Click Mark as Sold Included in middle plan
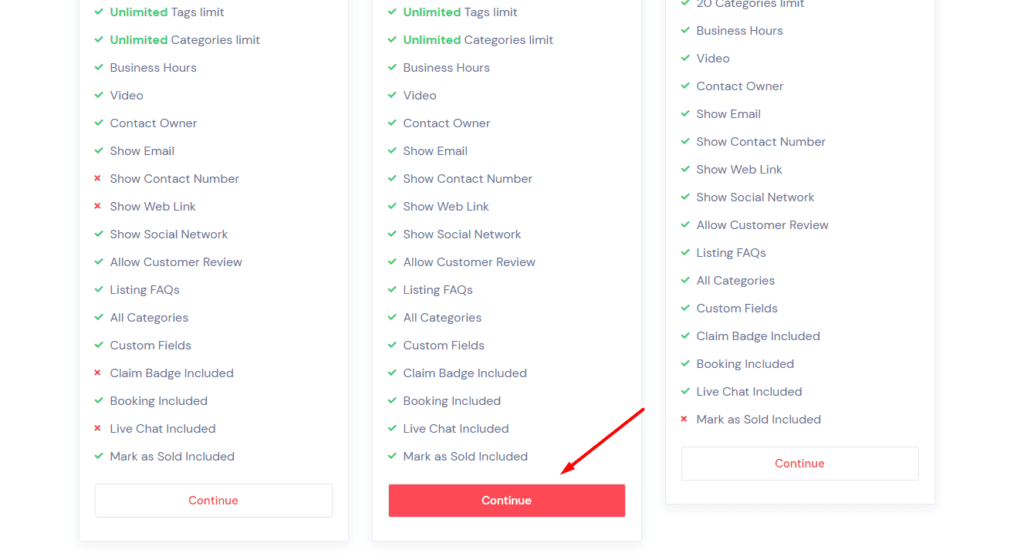This screenshot has height=560, width=1024. (x=465, y=456)
